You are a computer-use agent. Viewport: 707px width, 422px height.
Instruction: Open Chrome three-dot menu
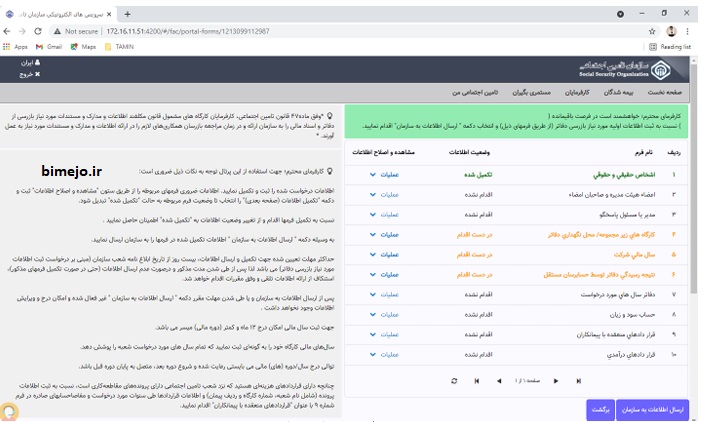687,31
